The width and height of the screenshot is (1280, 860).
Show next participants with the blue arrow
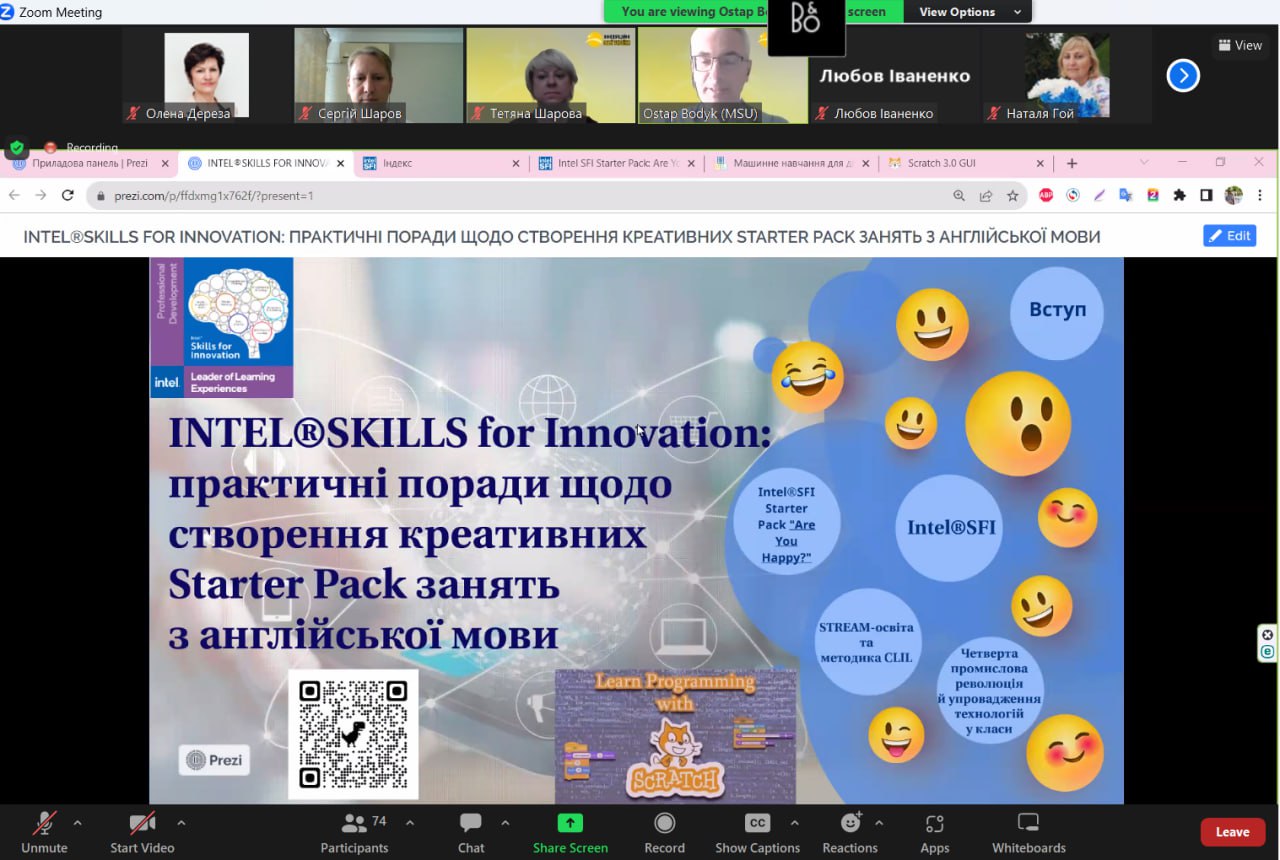[1183, 75]
